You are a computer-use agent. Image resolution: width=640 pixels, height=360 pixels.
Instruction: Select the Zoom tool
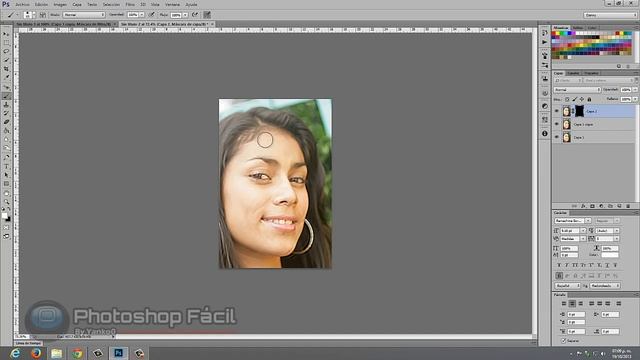pyautogui.click(x=6, y=202)
